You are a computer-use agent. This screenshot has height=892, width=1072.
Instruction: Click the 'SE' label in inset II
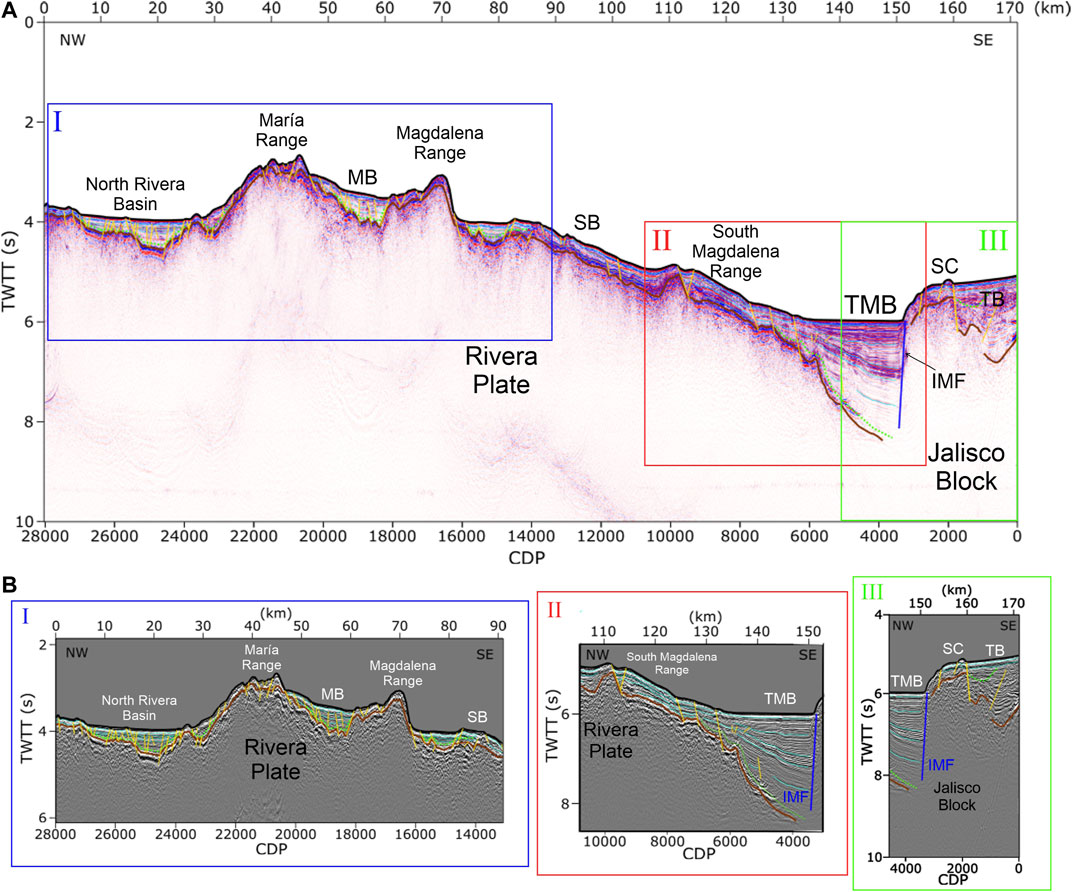click(x=807, y=655)
